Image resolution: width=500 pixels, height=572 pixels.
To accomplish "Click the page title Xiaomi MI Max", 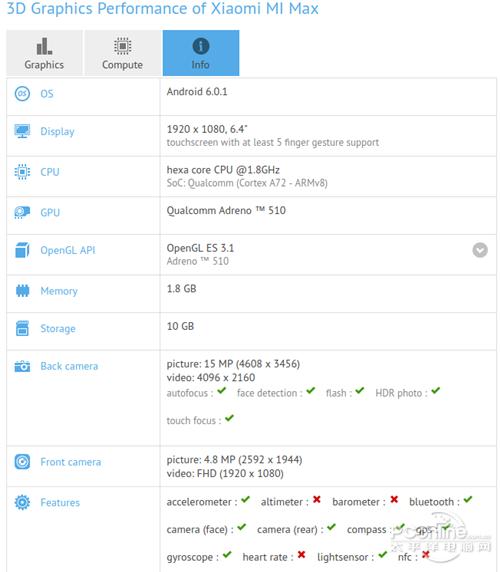I will point(265,9).
